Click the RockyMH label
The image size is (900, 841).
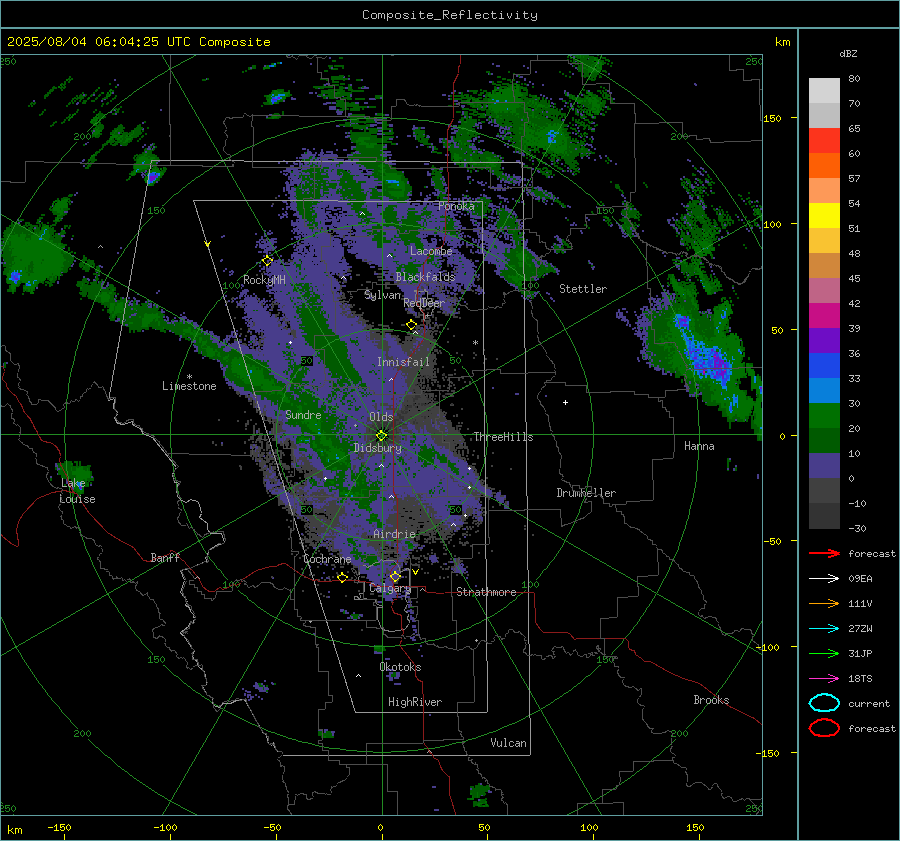[x=264, y=280]
